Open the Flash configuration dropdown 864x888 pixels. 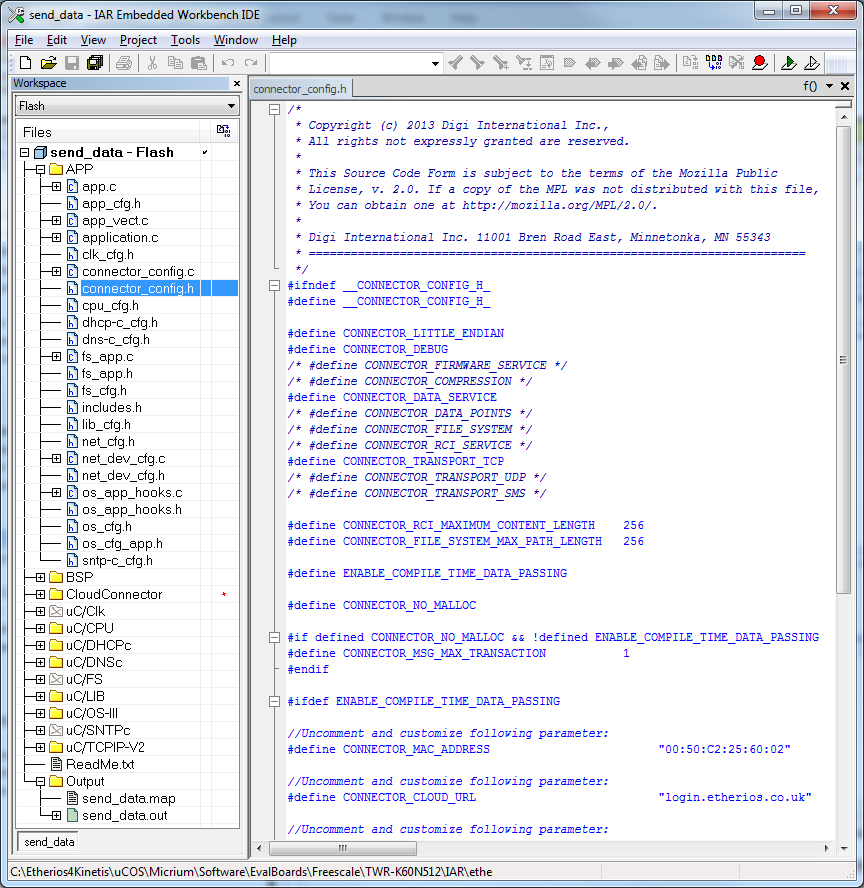[231, 106]
